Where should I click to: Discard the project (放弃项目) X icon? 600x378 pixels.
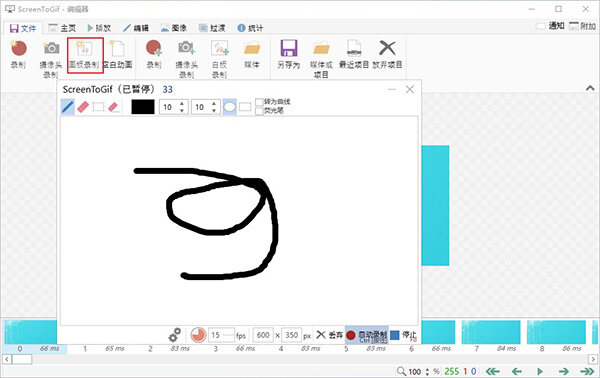click(387, 55)
